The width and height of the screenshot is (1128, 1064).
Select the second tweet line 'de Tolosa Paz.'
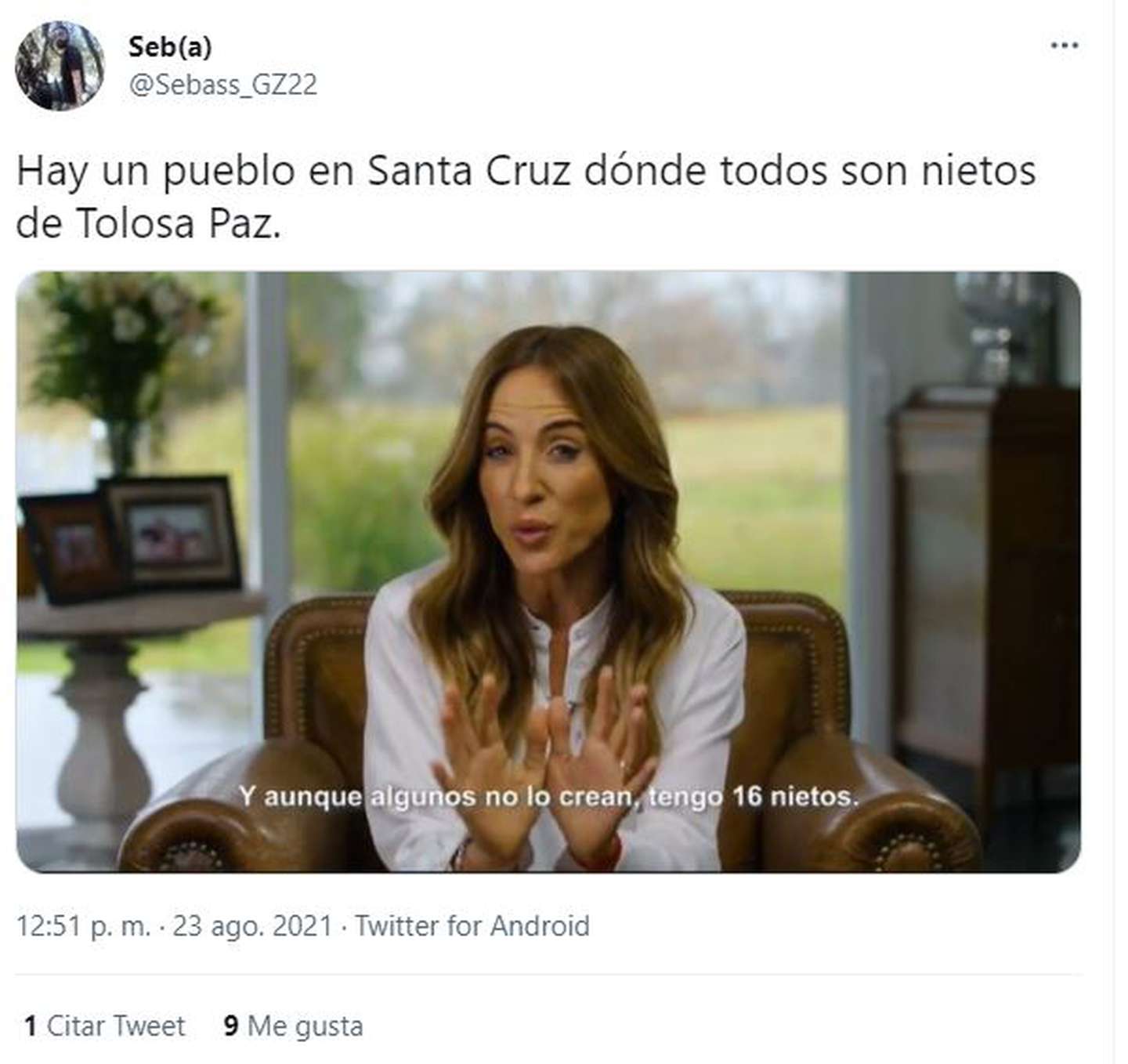[148, 224]
